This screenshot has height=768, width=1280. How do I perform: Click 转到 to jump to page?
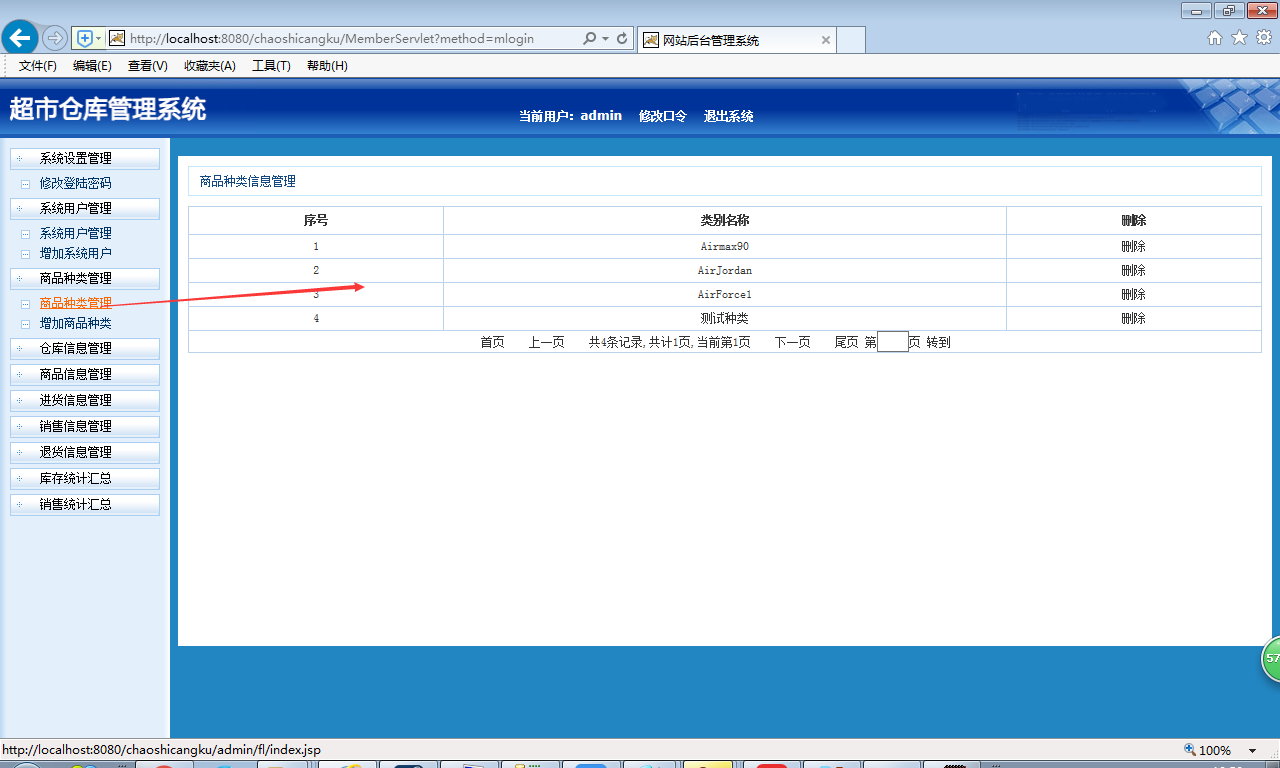(x=938, y=343)
